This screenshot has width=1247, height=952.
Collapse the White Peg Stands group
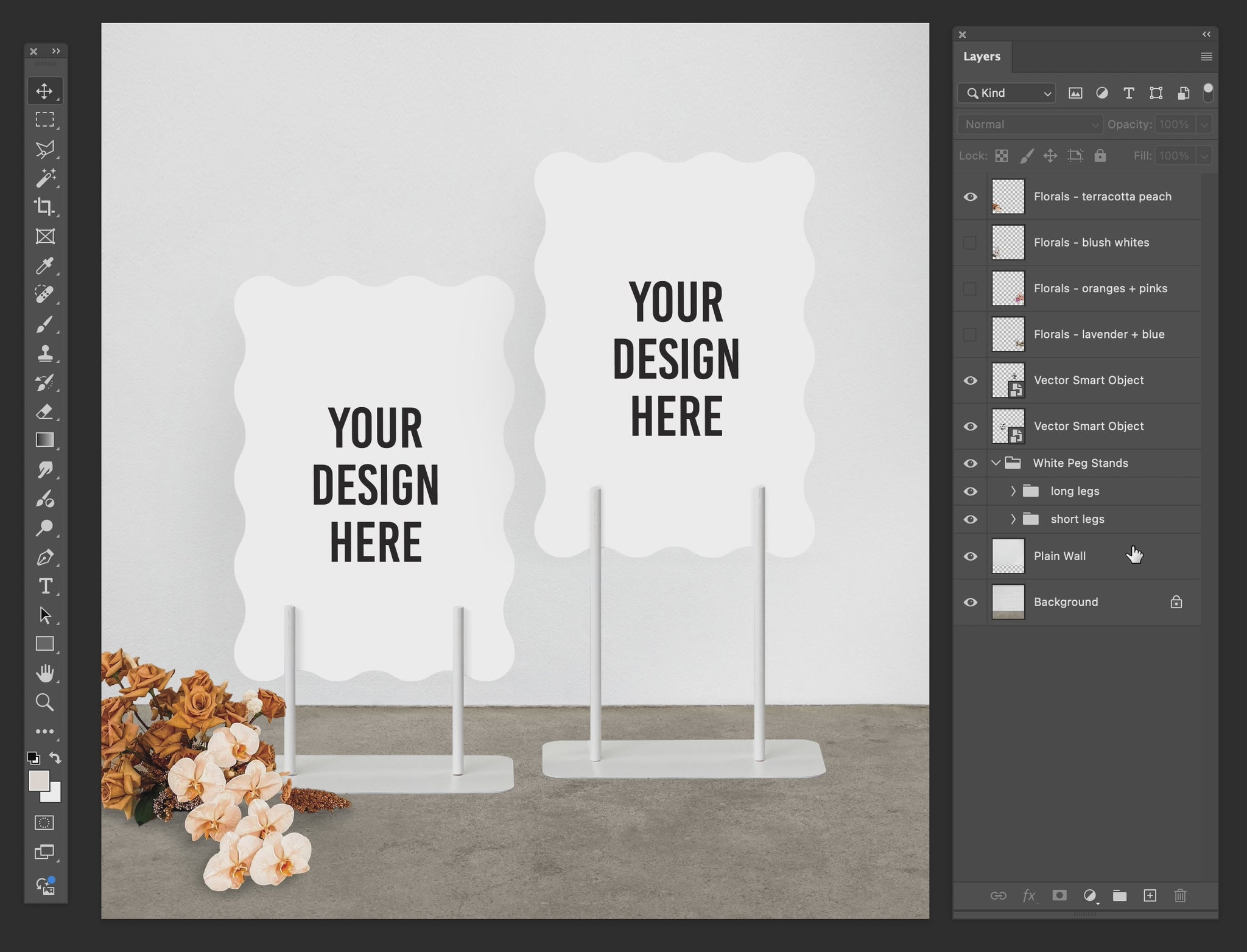[996, 463]
